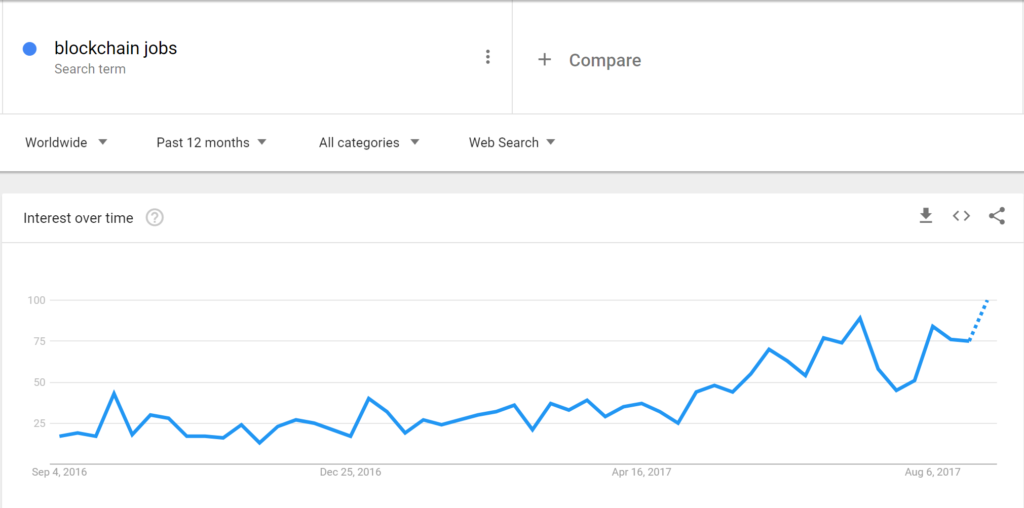Change the Web Search type dropdown
The image size is (1024, 508).
pyautogui.click(x=512, y=142)
